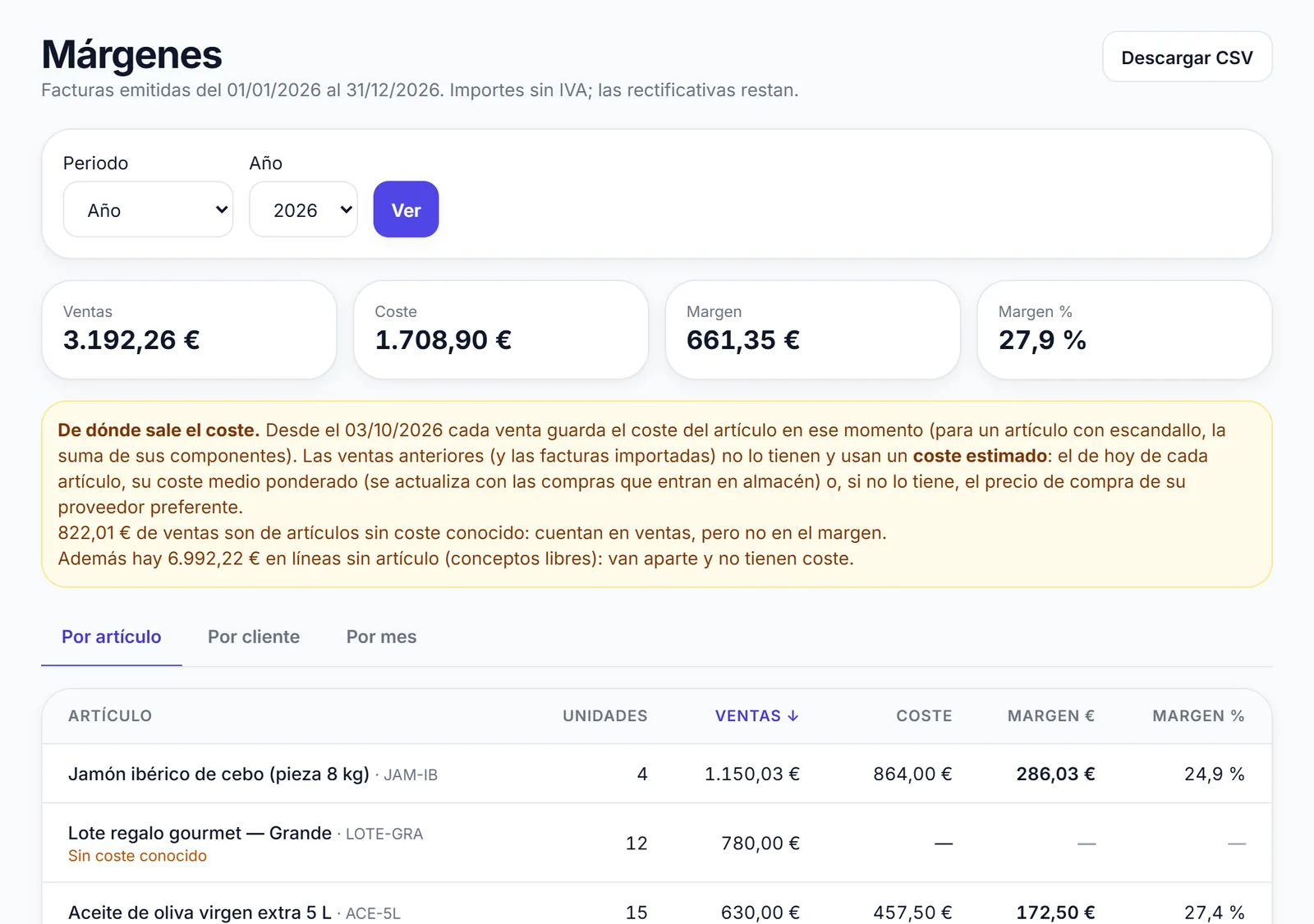This screenshot has height=924, width=1314.
Task: Click the 24,9 % margin percentage cell
Action: (1214, 774)
